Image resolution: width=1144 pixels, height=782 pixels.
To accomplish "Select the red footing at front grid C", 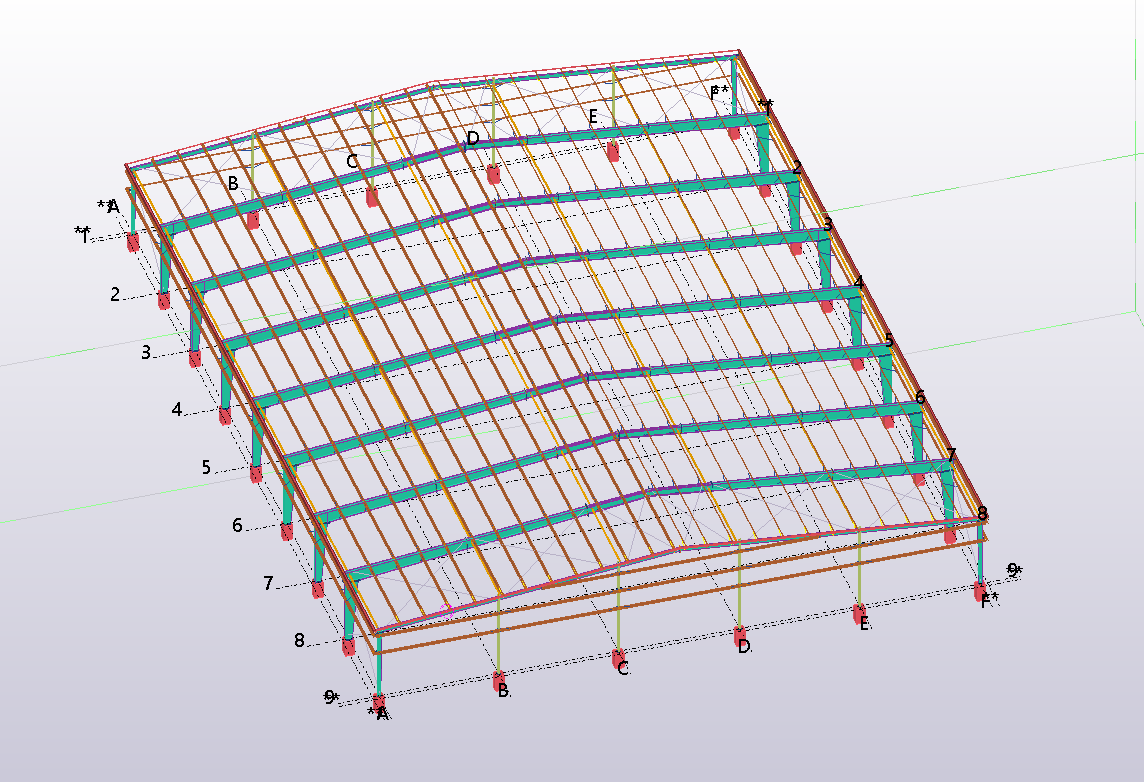I will (x=619, y=658).
